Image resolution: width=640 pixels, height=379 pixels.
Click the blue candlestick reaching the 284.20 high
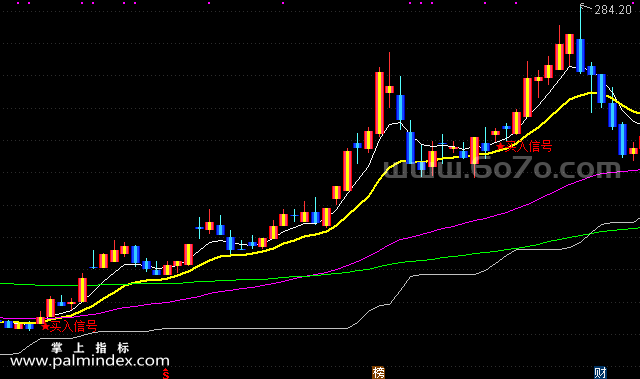(580, 55)
